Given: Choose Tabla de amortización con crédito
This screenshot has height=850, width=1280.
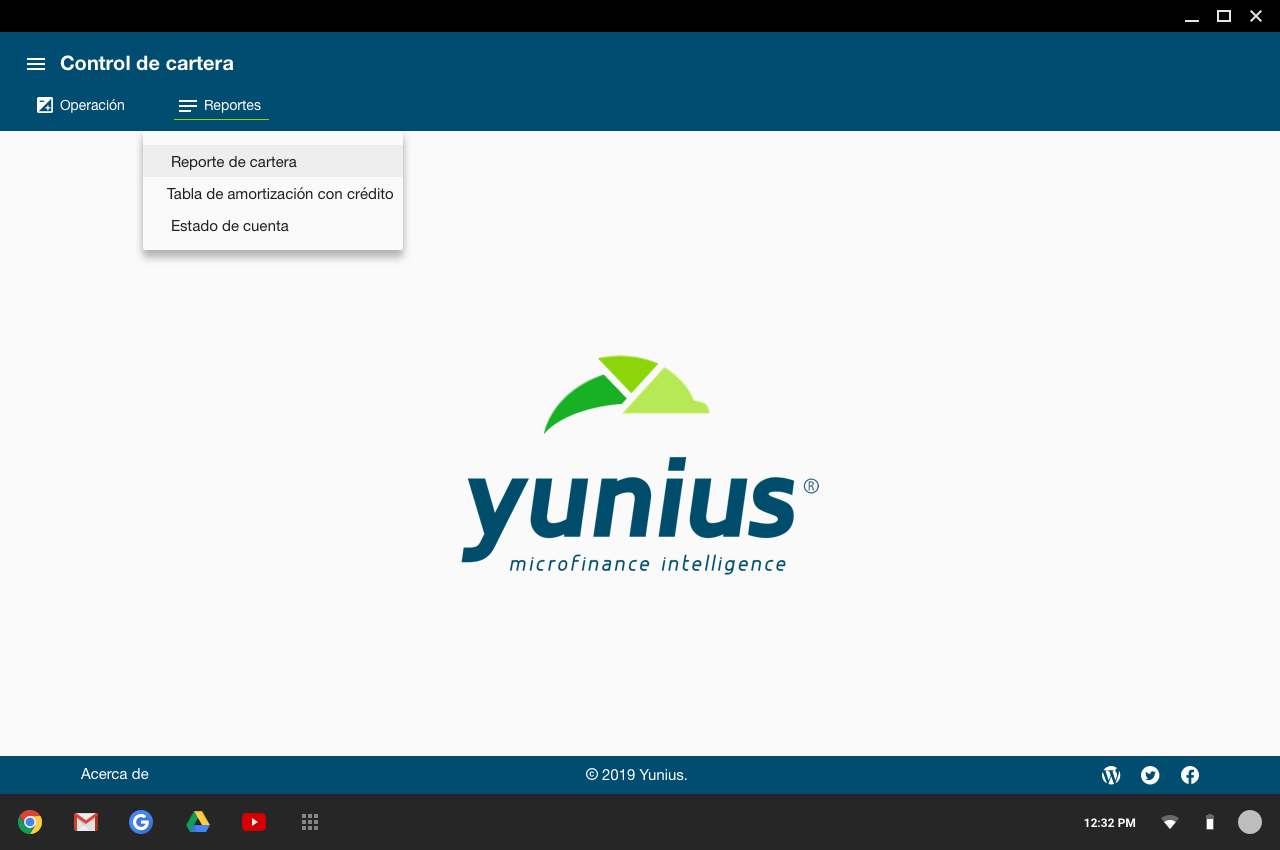Looking at the screenshot, I should click(x=280, y=194).
